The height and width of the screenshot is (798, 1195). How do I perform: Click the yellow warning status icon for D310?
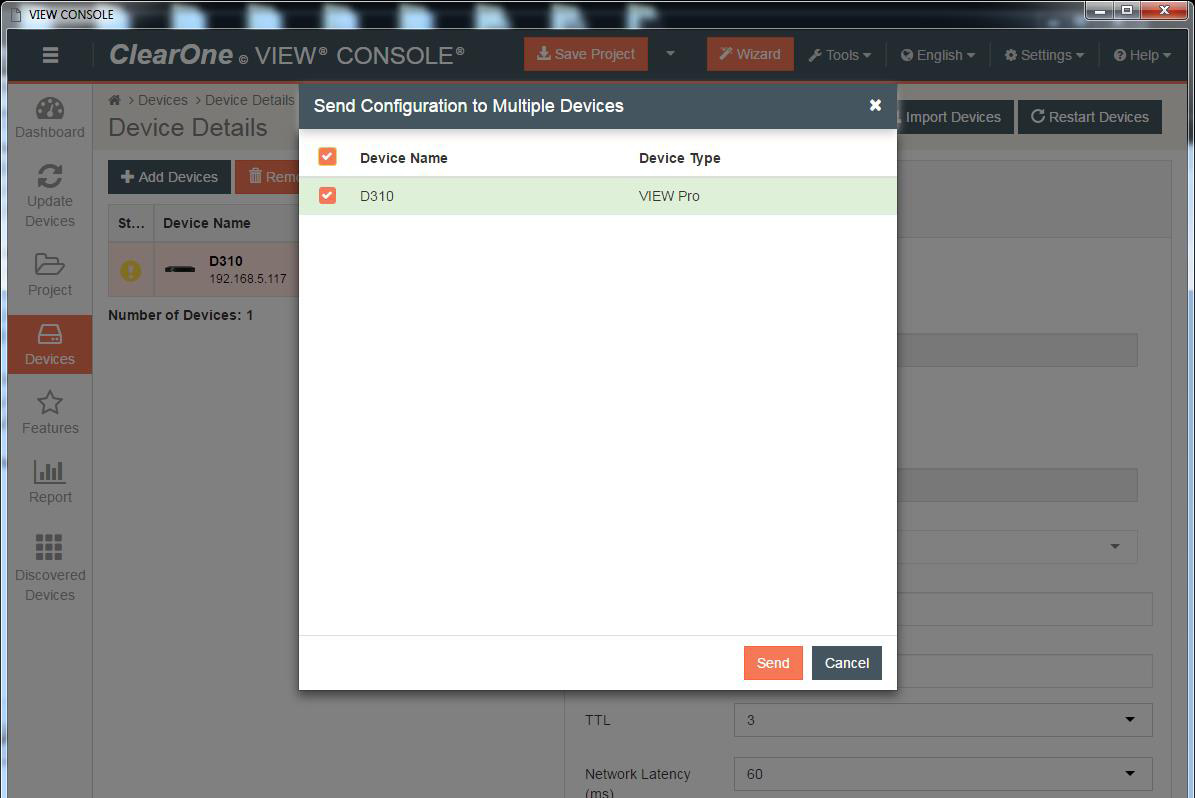130,271
